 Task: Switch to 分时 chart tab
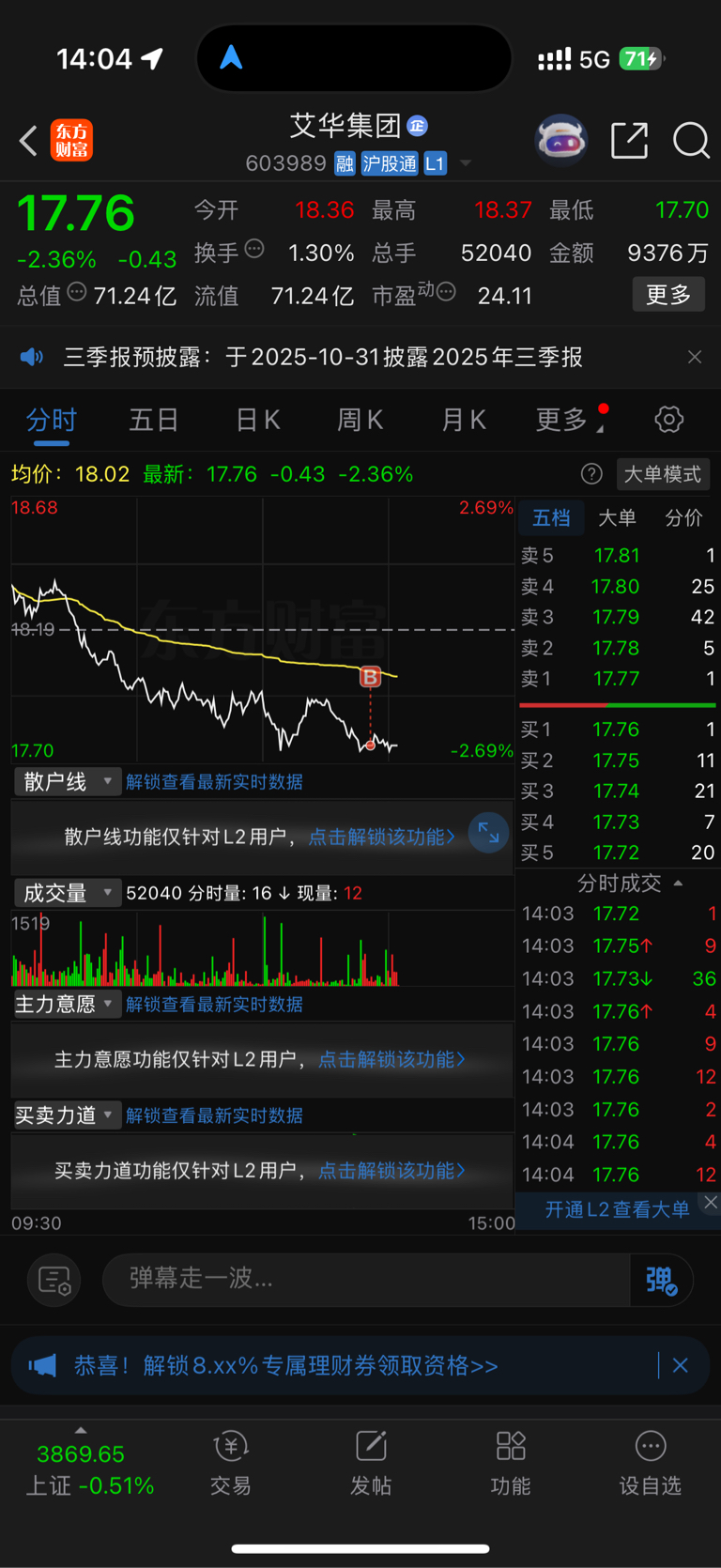(x=51, y=420)
